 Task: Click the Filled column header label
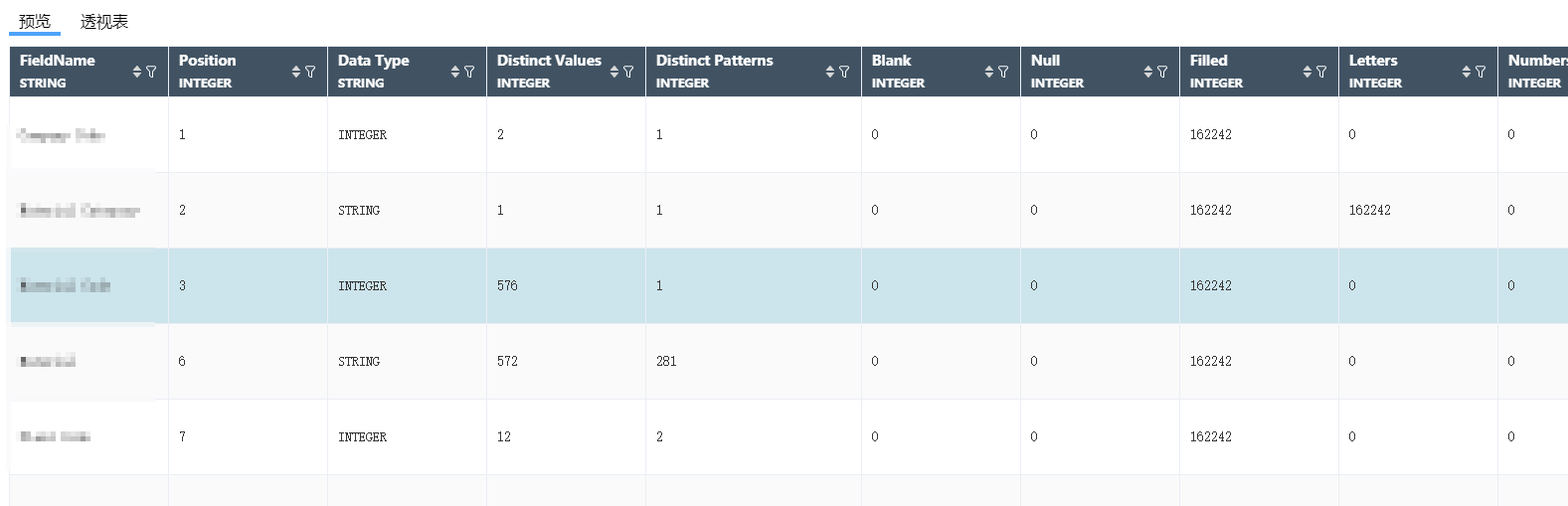(1208, 61)
